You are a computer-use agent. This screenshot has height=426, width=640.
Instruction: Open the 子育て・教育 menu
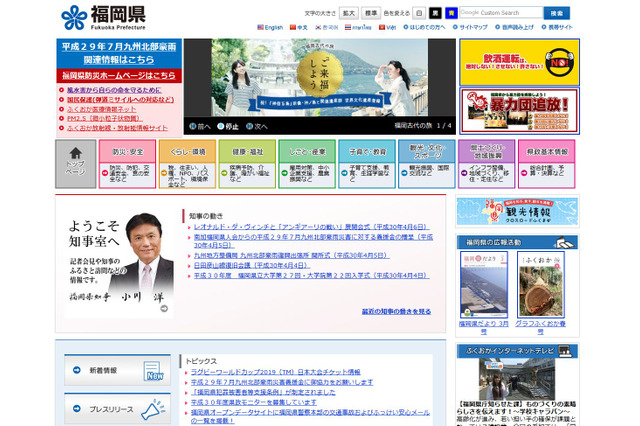tap(367, 152)
